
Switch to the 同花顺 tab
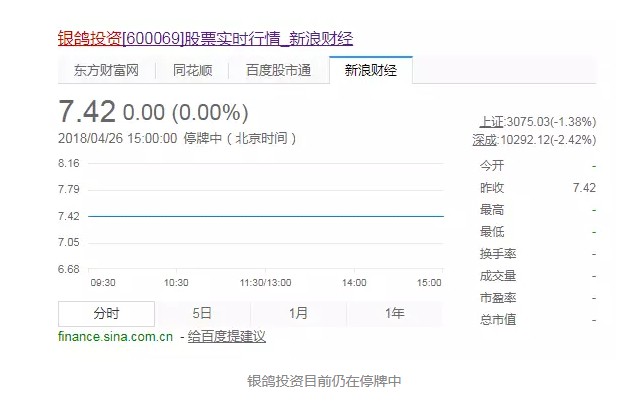tap(193, 70)
